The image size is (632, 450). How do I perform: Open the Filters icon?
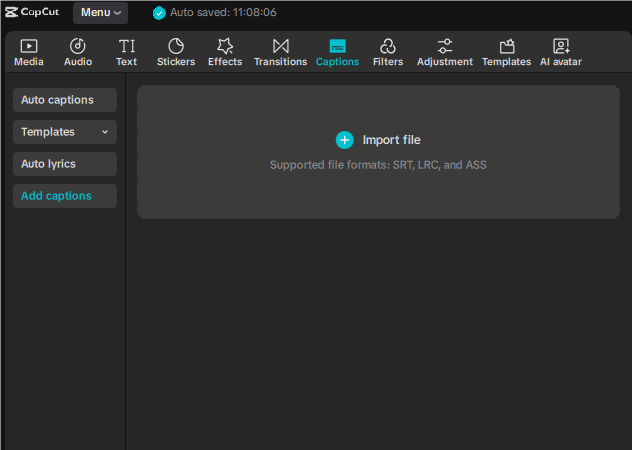point(388,46)
